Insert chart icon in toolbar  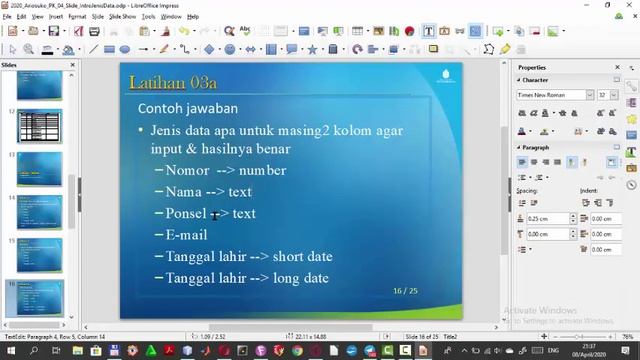394,31
